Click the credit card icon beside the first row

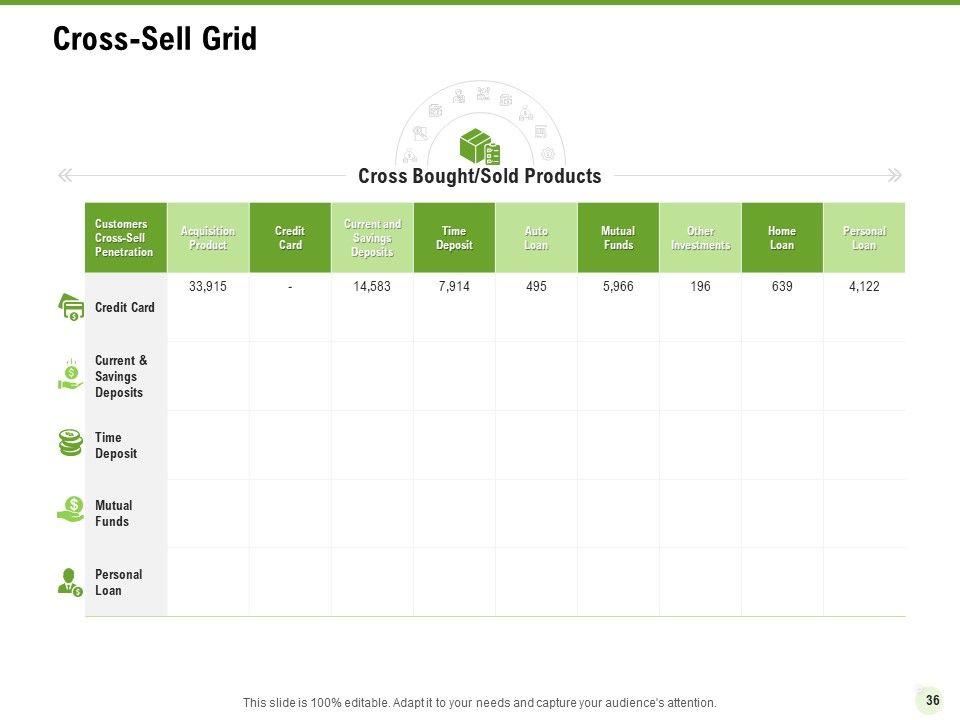point(71,307)
